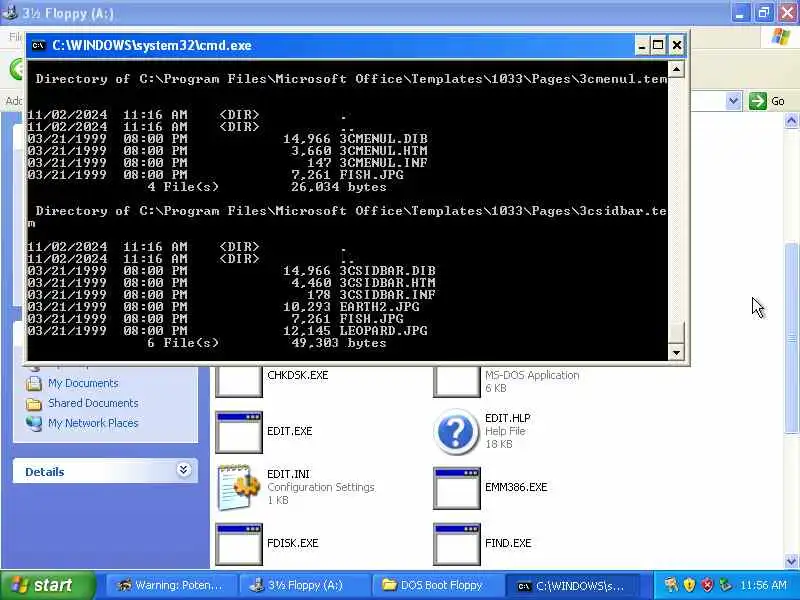
Task: Click the red shield alert tray icon
Action: (x=707, y=585)
